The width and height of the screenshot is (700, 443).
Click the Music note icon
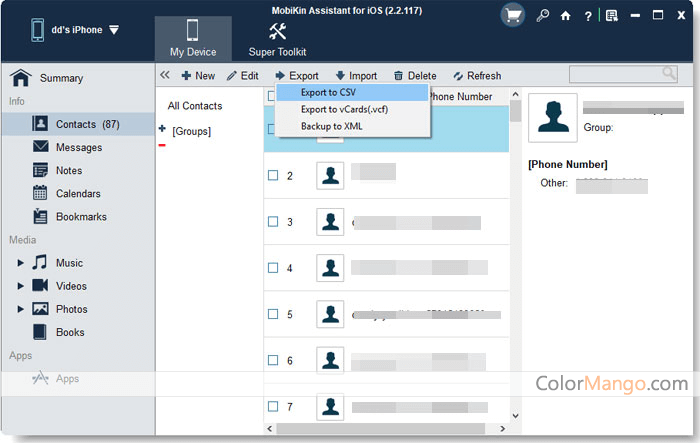[x=40, y=263]
